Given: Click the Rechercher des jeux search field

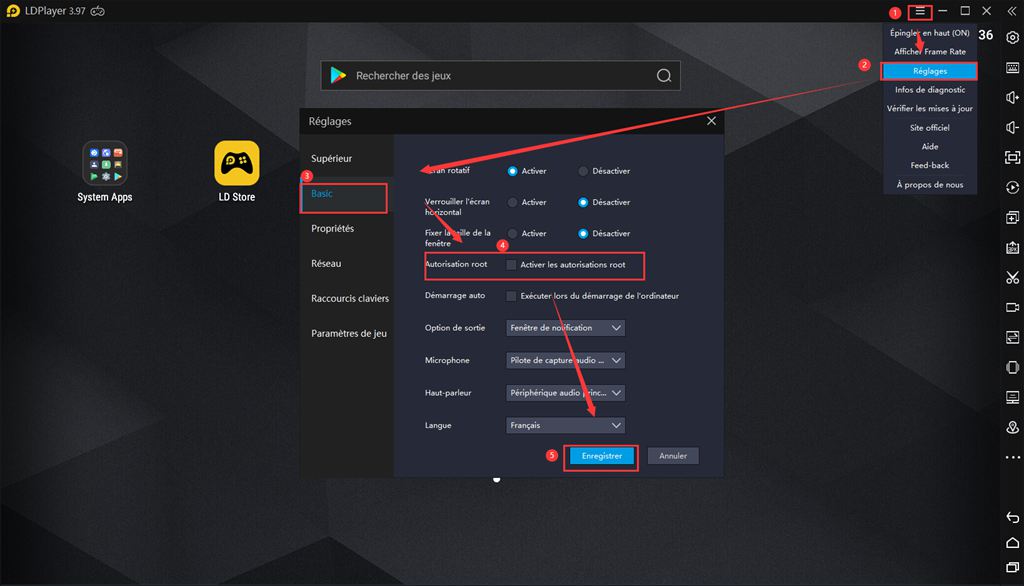Looking at the screenshot, I should pos(500,76).
